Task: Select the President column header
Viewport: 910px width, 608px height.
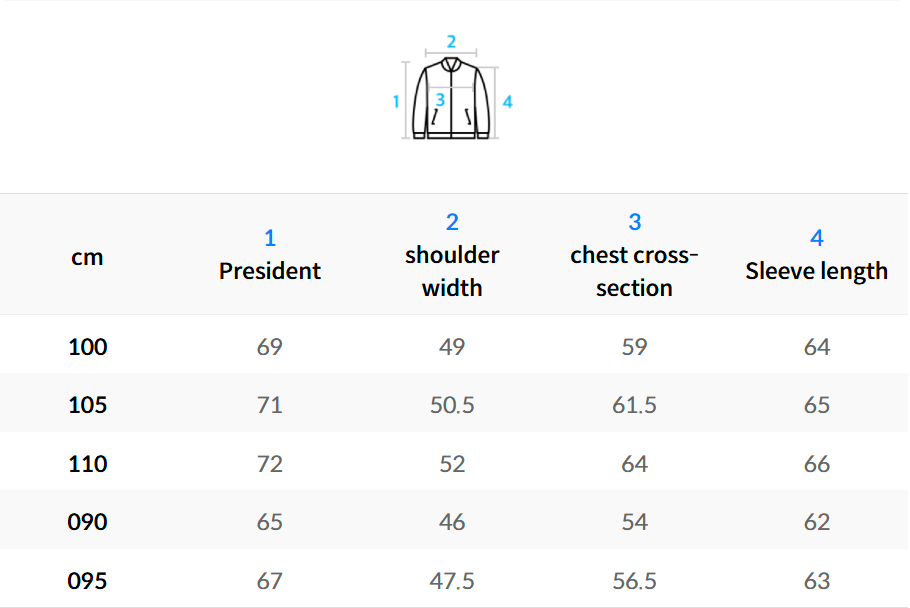Action: (270, 271)
